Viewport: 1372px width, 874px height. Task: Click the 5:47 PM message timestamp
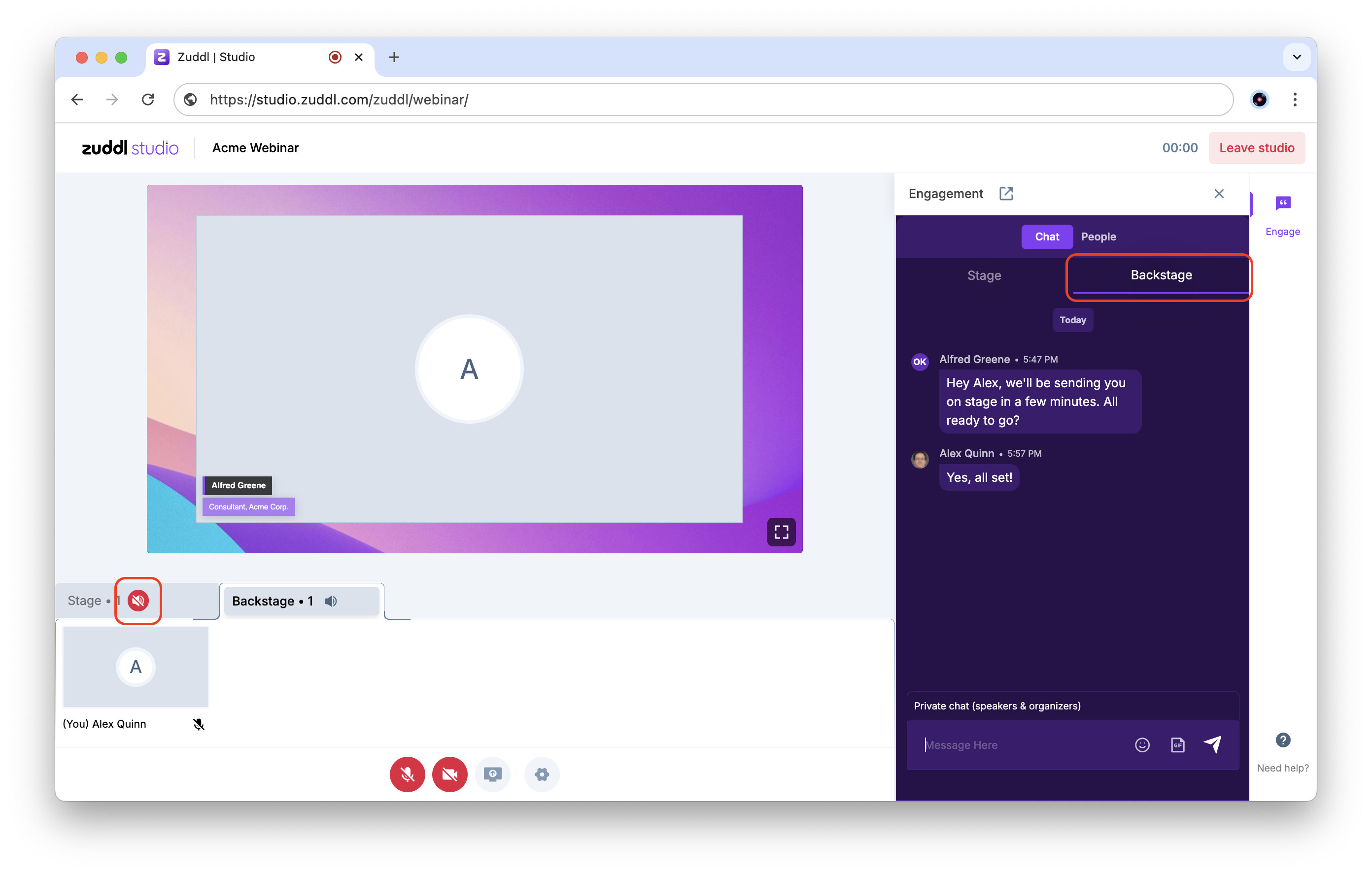pos(1040,360)
